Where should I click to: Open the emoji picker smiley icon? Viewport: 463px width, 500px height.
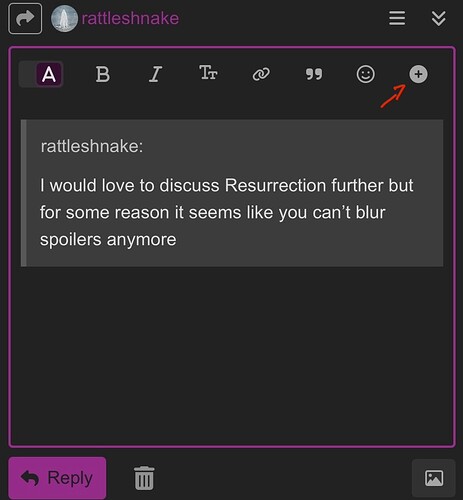pyautogui.click(x=366, y=74)
